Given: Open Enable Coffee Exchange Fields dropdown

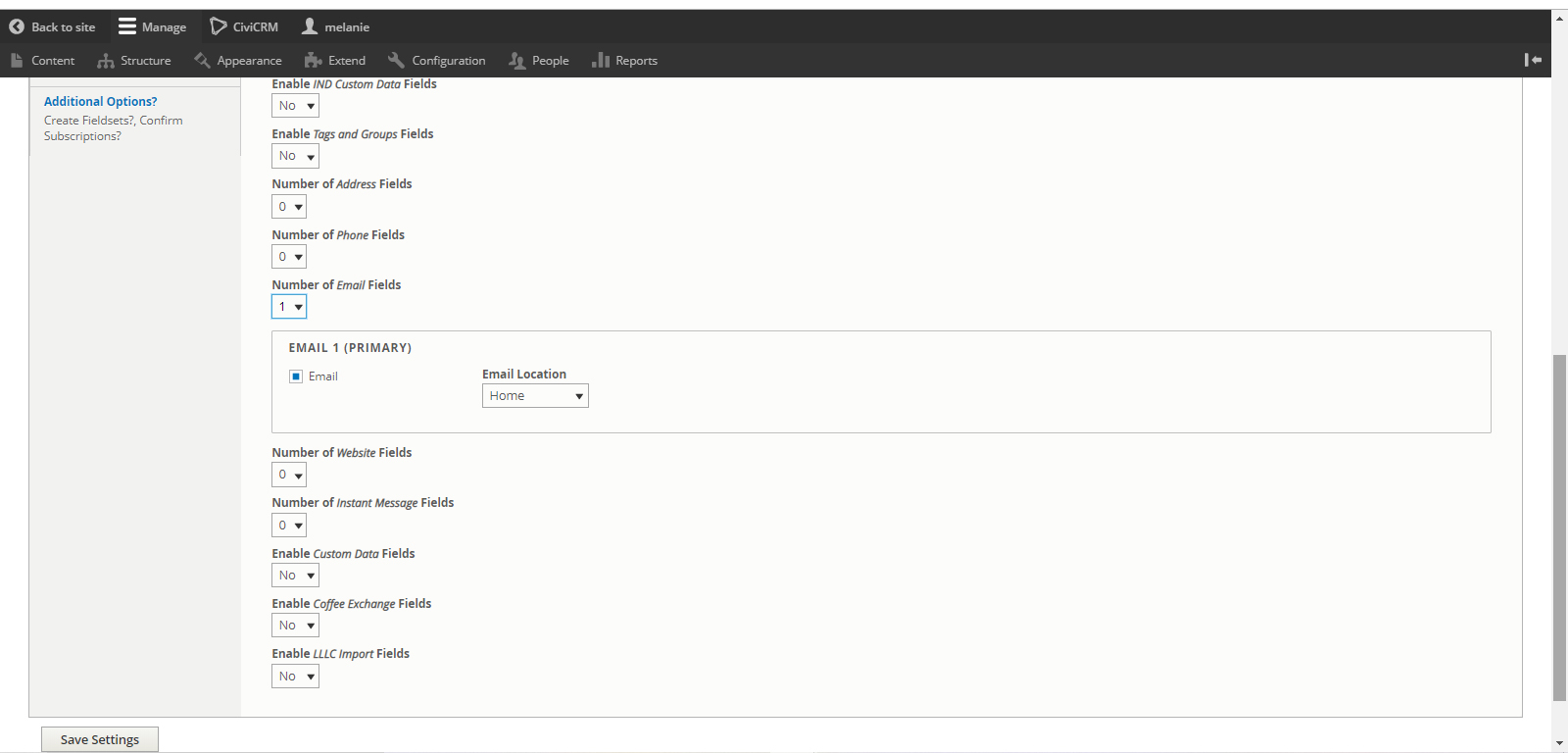Looking at the screenshot, I should click(295, 626).
